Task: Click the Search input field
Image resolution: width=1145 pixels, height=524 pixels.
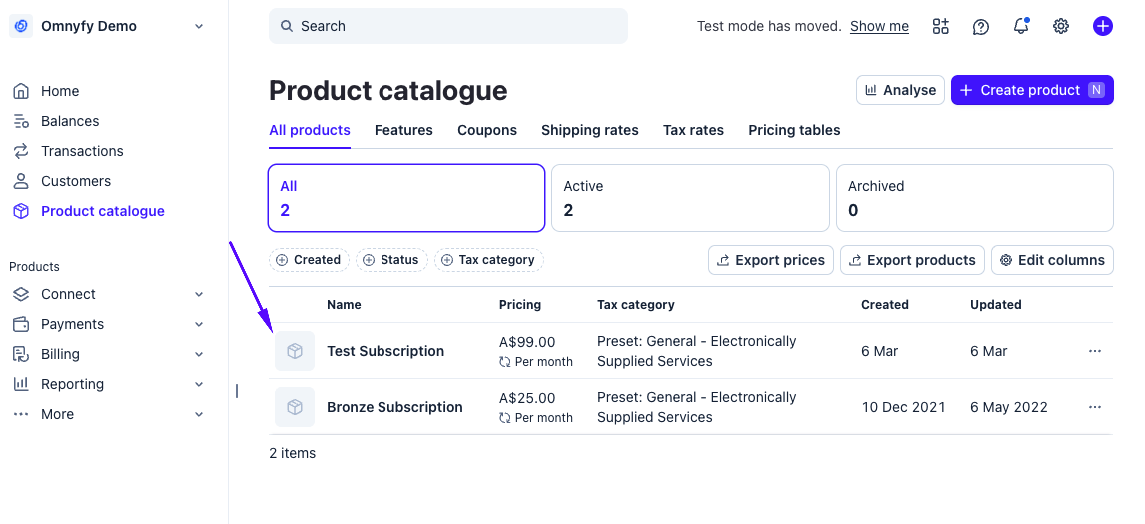Action: point(448,26)
